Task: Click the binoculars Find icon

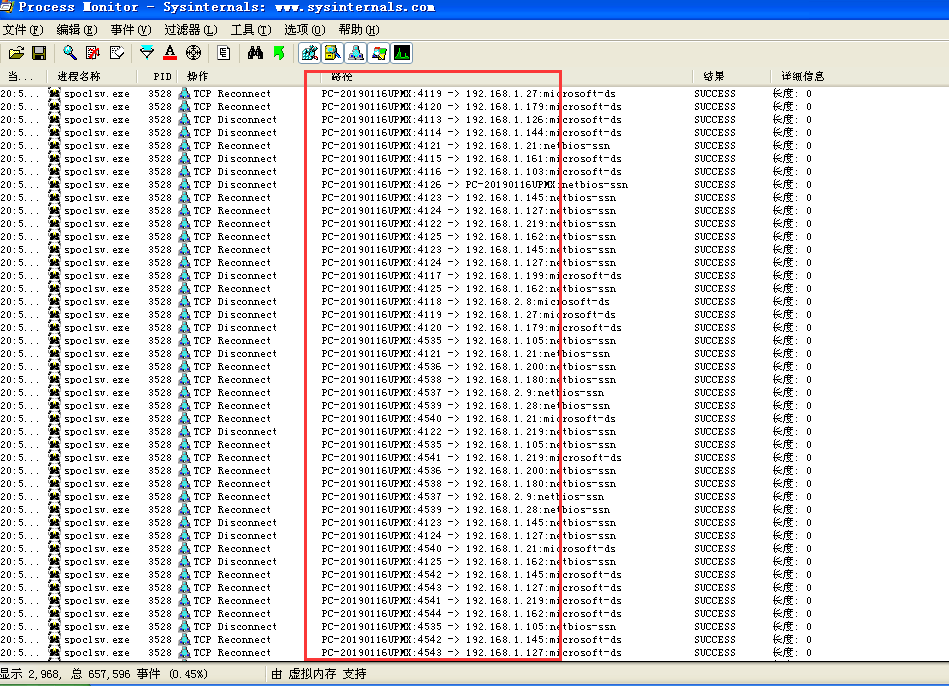Action: [255, 53]
